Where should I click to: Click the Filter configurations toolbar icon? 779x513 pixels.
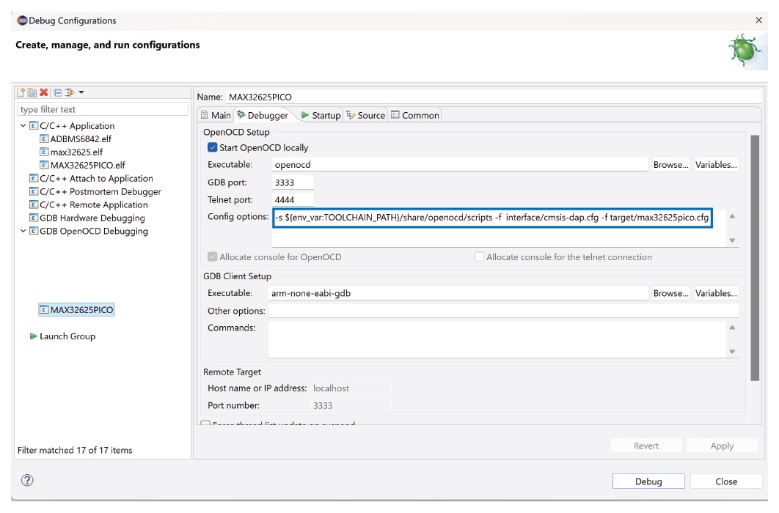click(70, 92)
